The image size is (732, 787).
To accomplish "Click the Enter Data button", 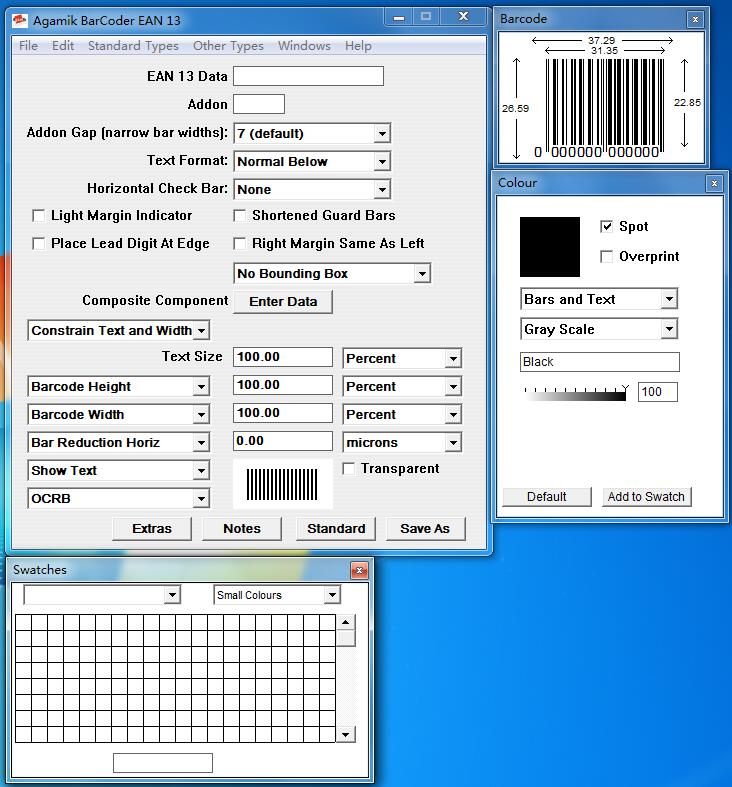I will tap(283, 302).
